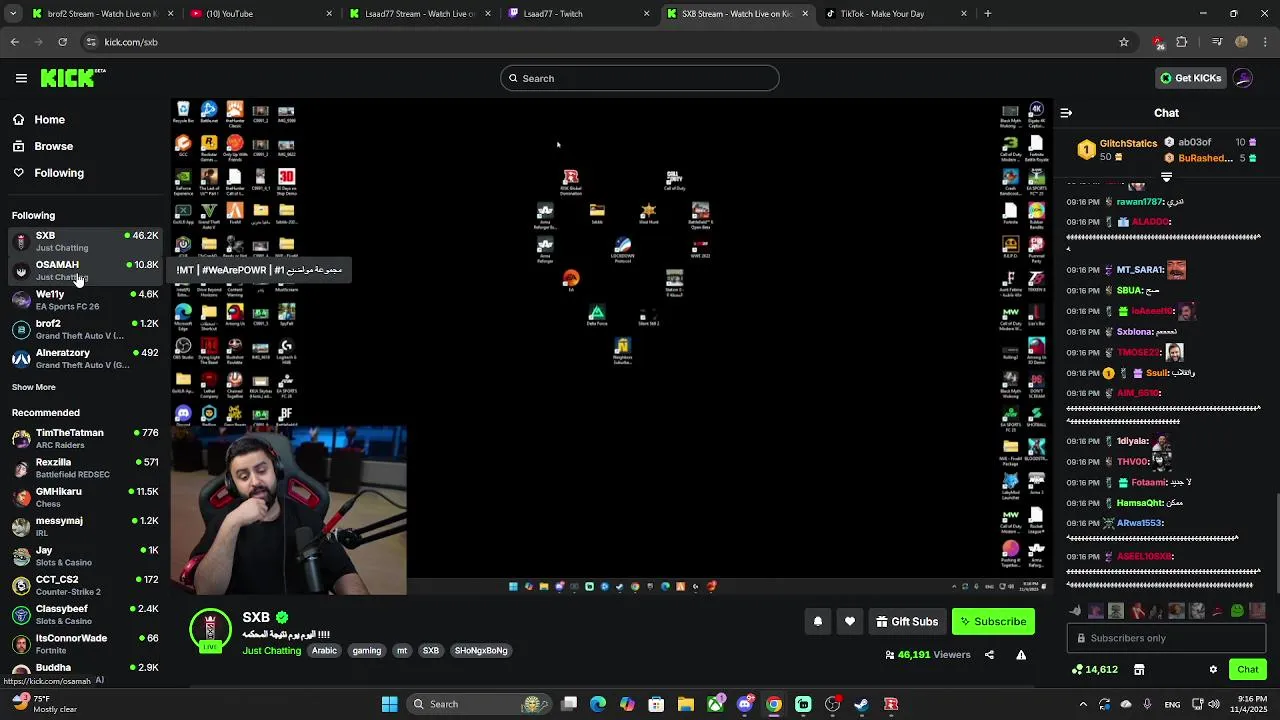Open GMHikaru recommended channel
Image resolution: width=1280 pixels, height=720 pixels.
[85, 497]
